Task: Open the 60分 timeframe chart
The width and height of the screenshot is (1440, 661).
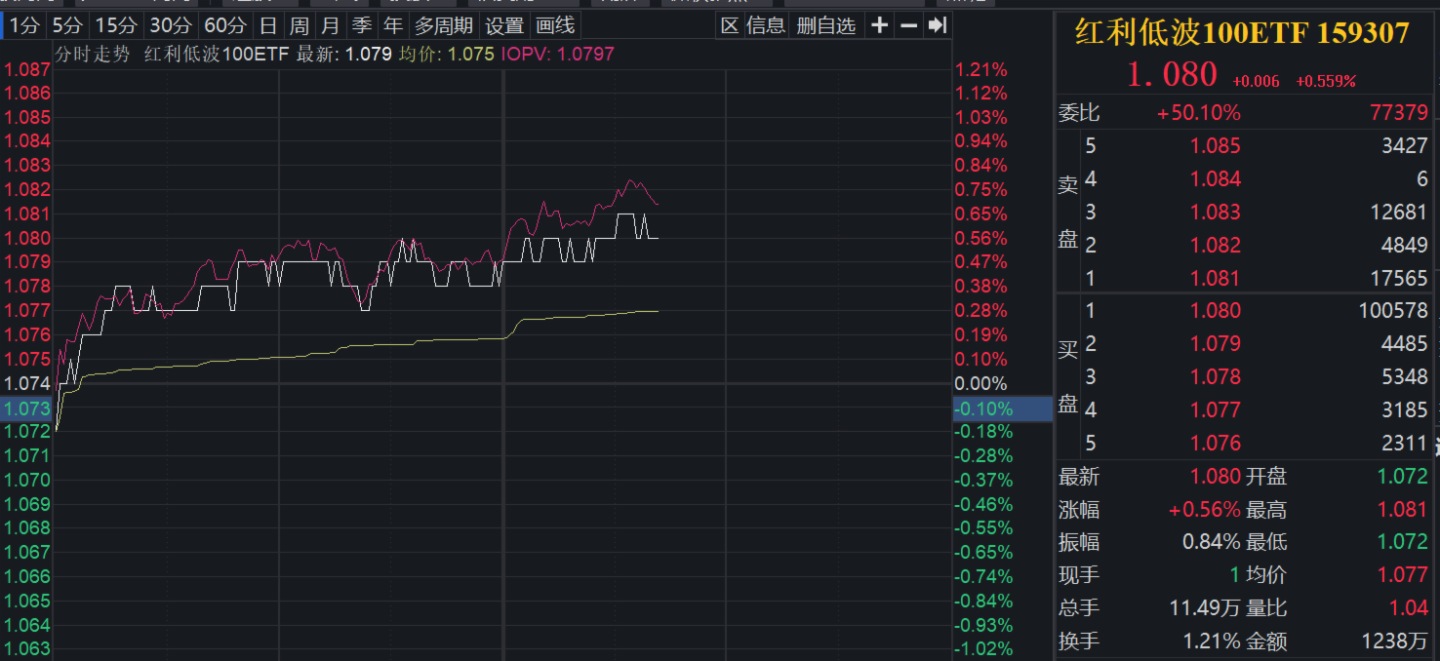Action: pyautogui.click(x=224, y=26)
